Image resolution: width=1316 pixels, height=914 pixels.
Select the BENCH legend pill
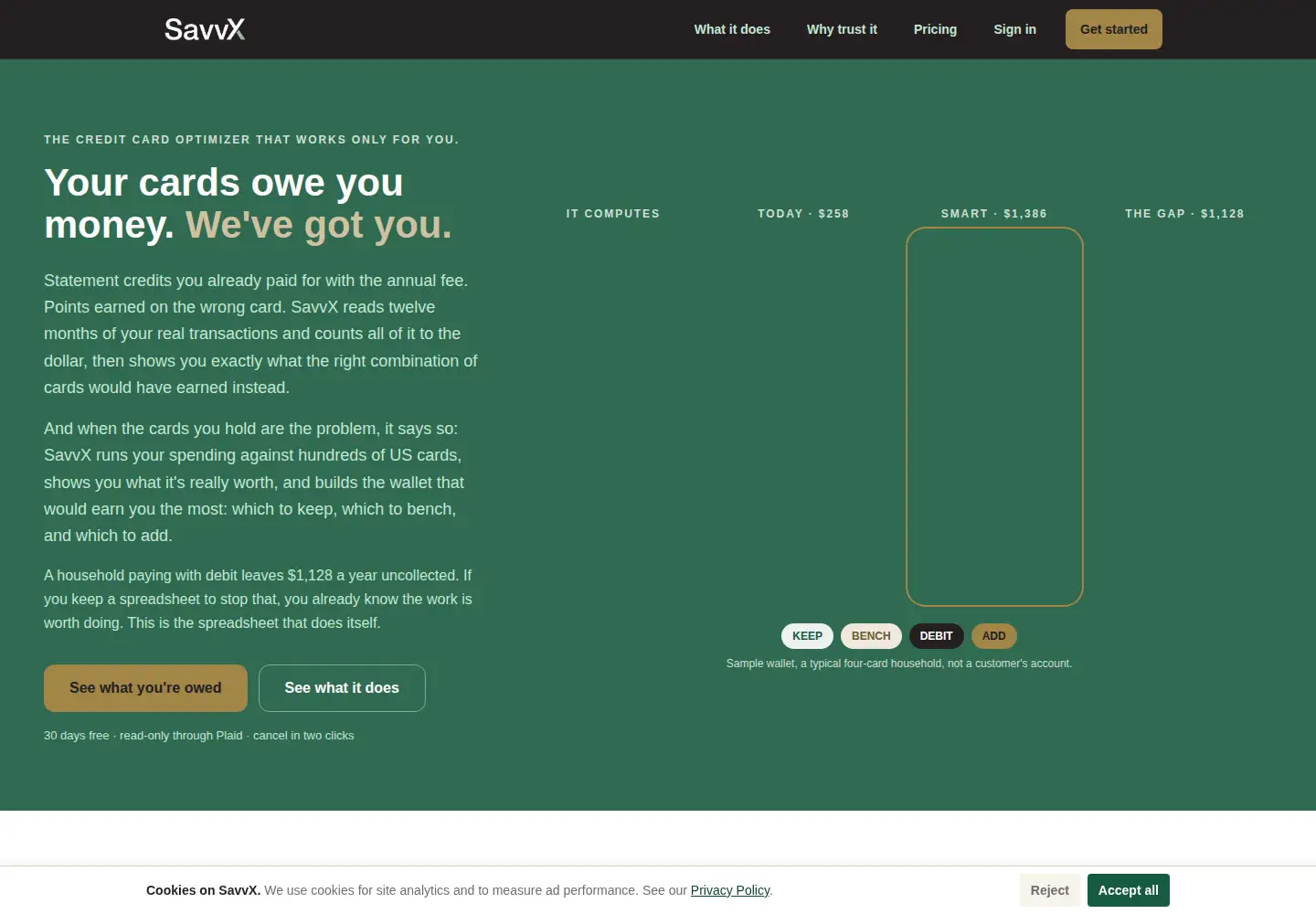tap(871, 636)
